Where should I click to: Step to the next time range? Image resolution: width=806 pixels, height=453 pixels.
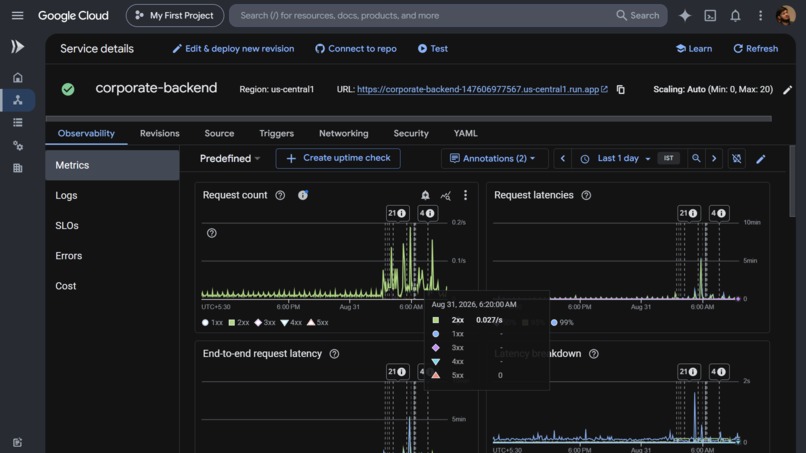[714, 158]
